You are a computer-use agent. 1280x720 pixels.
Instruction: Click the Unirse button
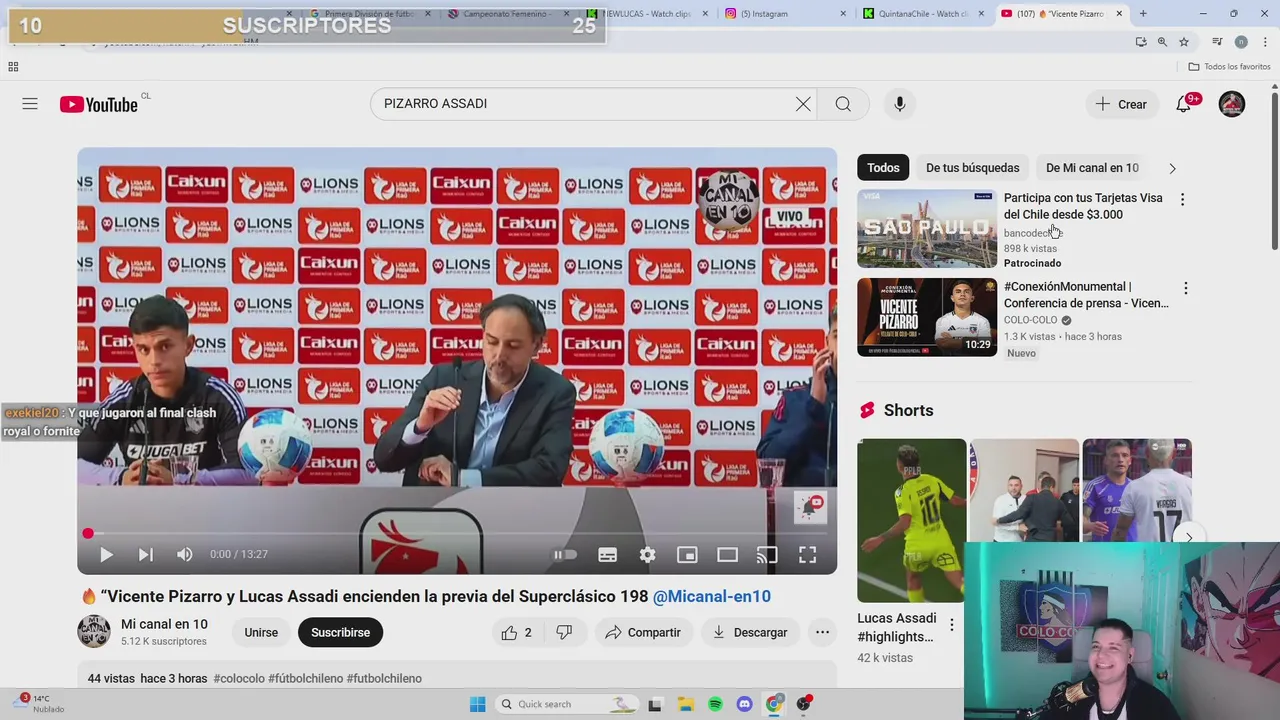click(261, 632)
